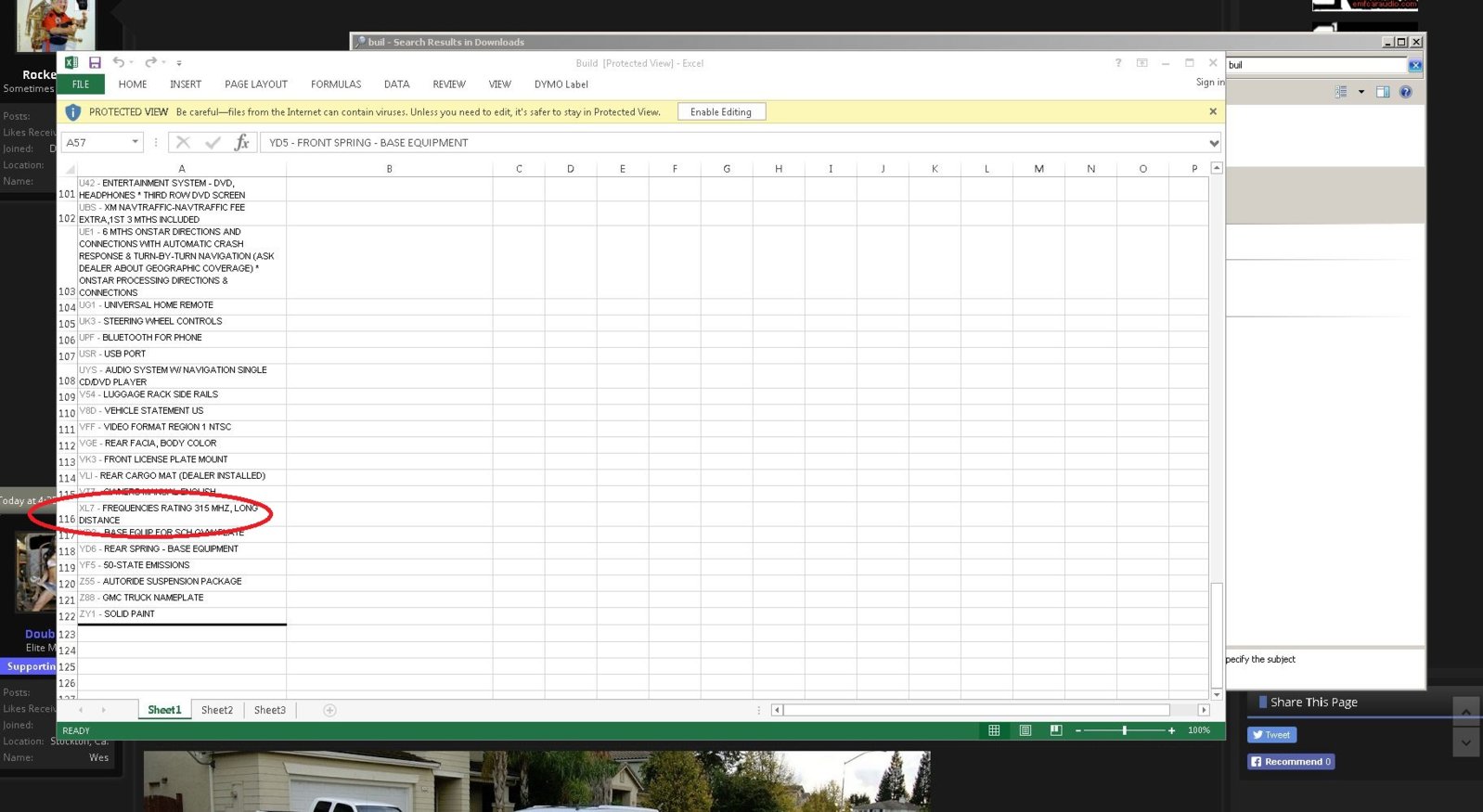Screen dimensions: 1483x812
Task: Click the vertical scrollbar up arrow in Excel
Action: click(x=1217, y=168)
